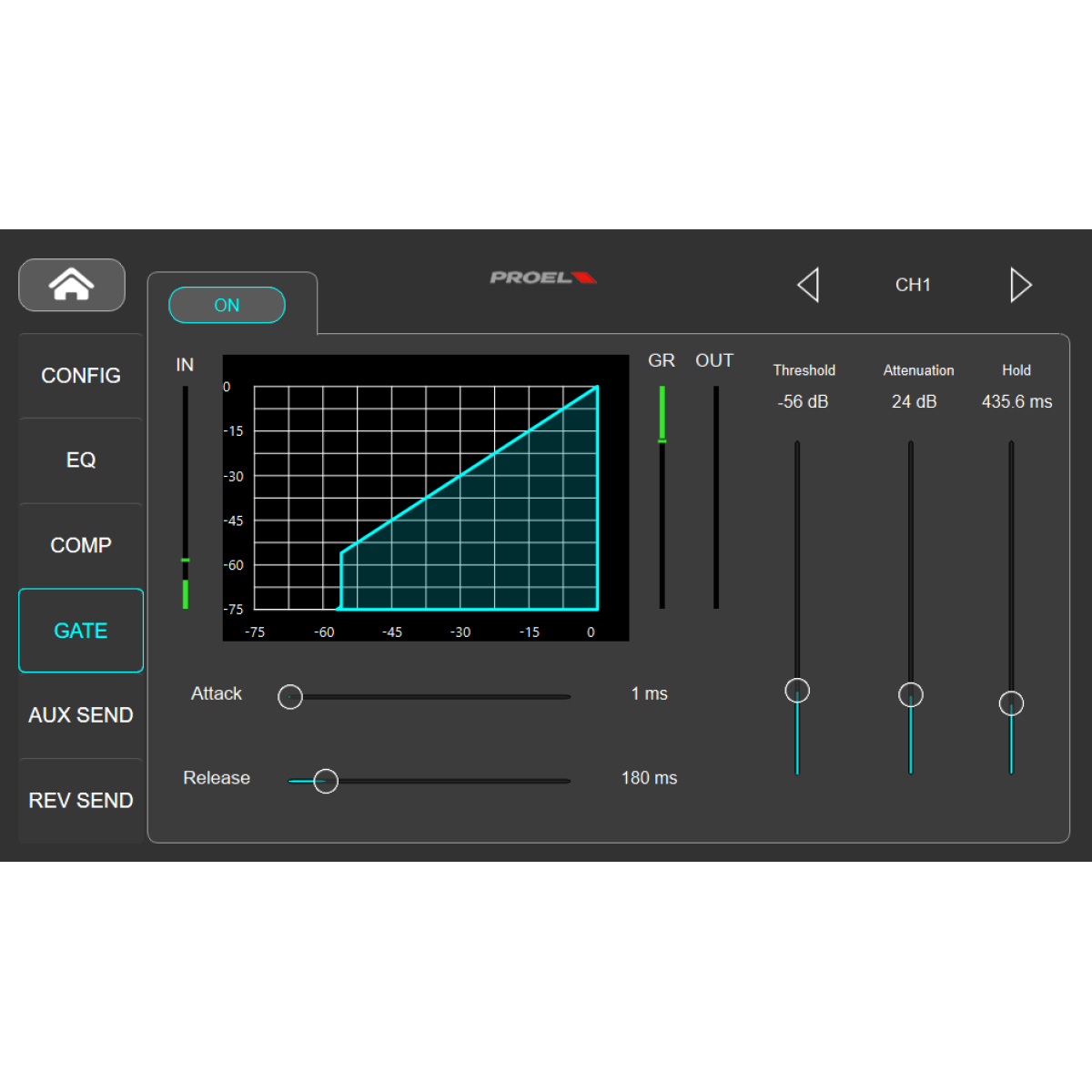Switch to the EQ tab

(x=80, y=460)
